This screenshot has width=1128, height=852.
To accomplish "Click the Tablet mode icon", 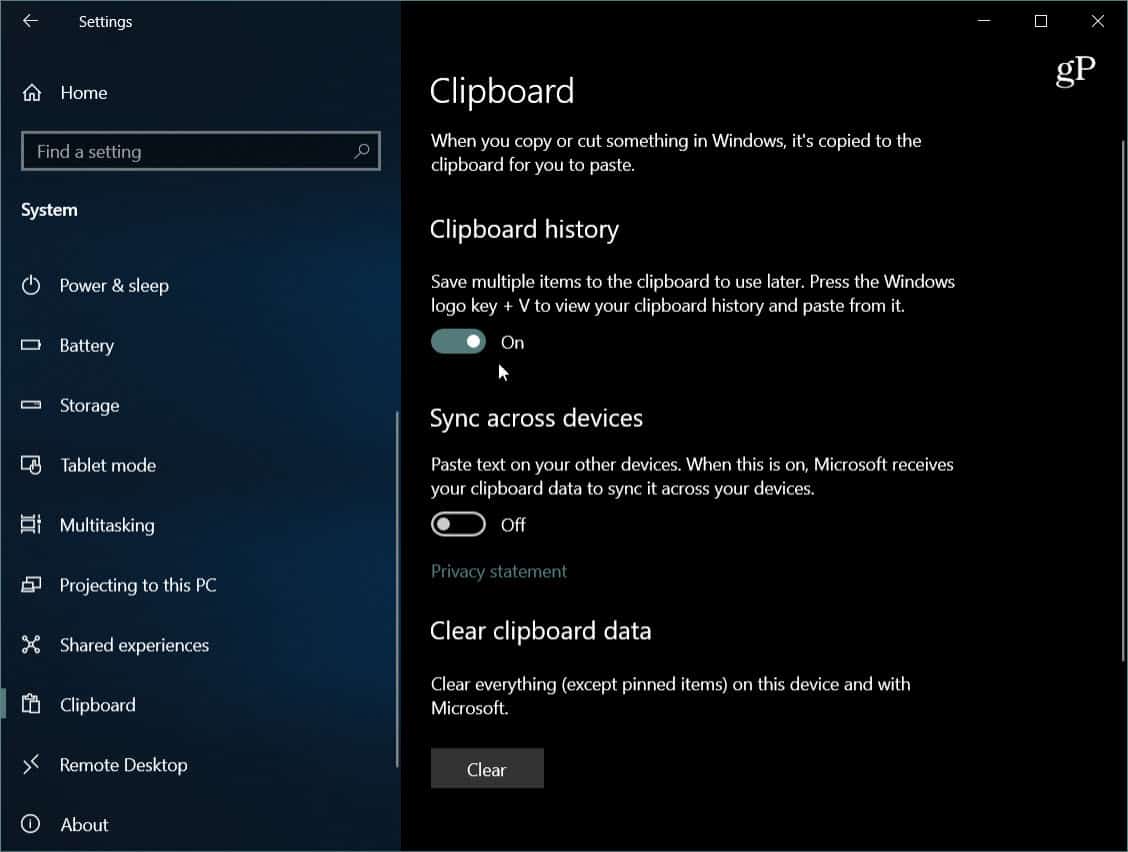I will coord(31,465).
